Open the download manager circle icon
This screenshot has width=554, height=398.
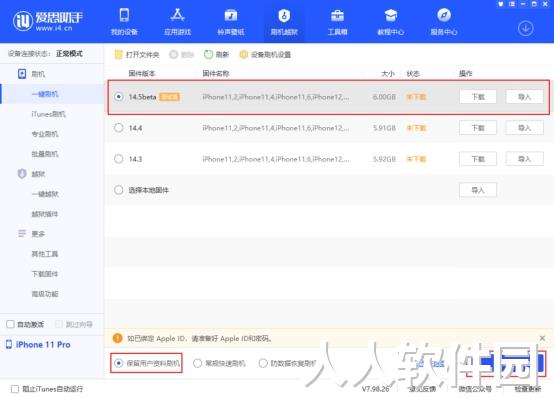pyautogui.click(x=525, y=28)
